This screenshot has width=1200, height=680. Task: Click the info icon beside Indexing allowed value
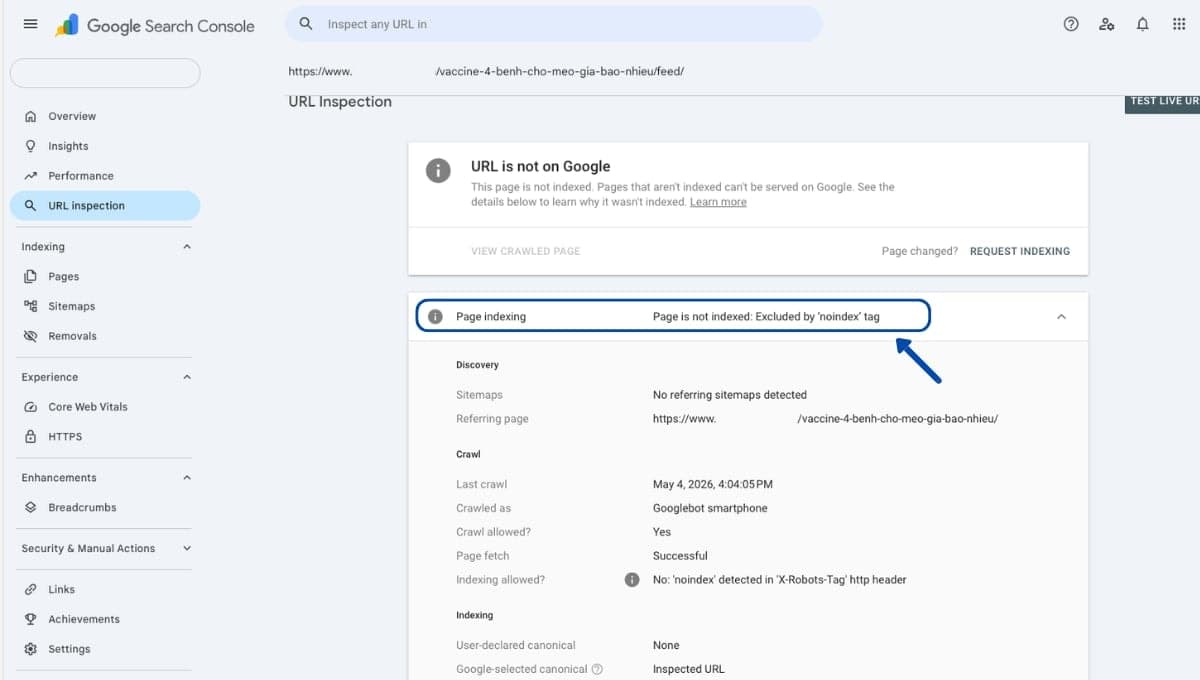click(632, 580)
